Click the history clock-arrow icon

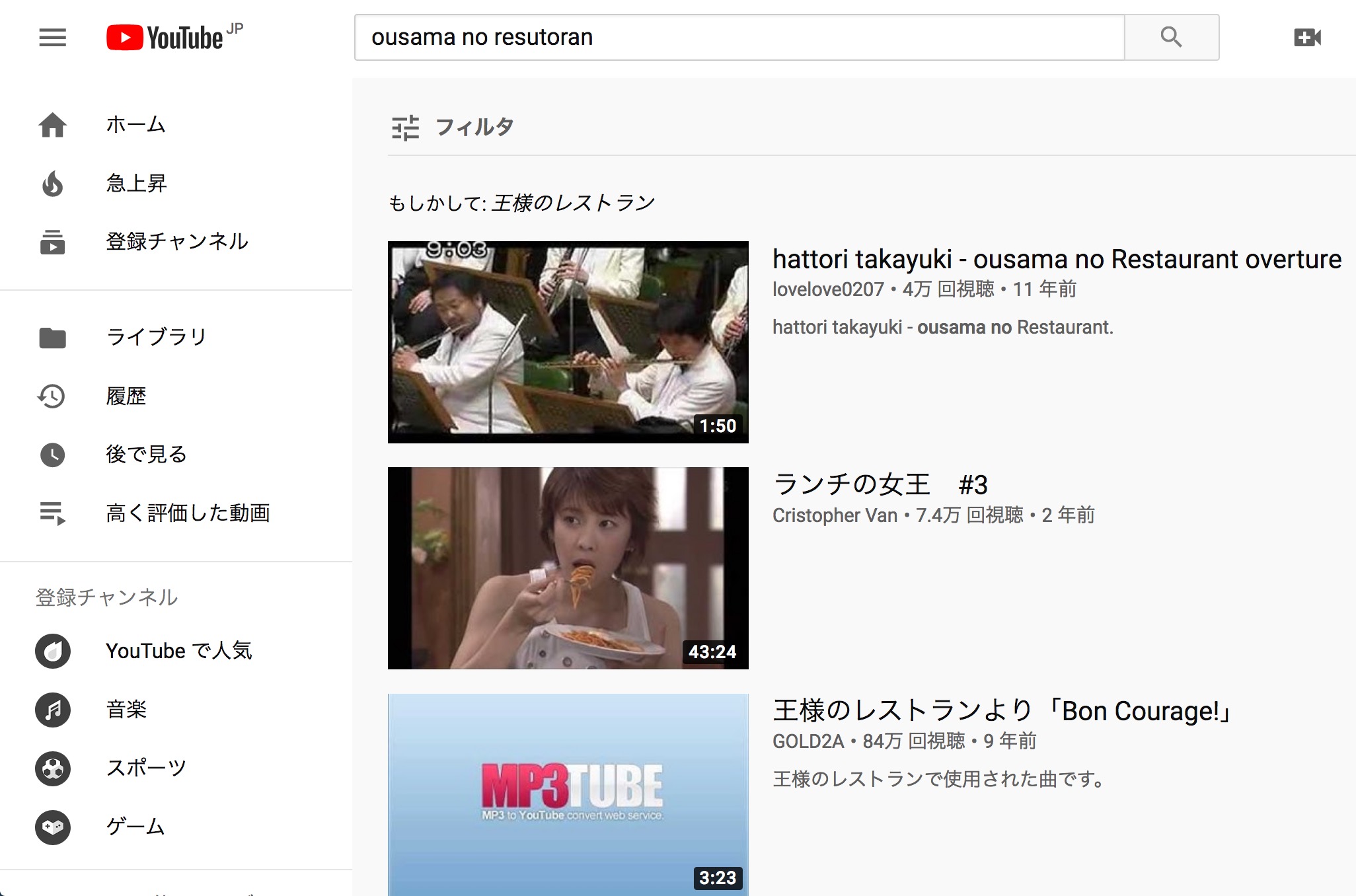[x=52, y=396]
